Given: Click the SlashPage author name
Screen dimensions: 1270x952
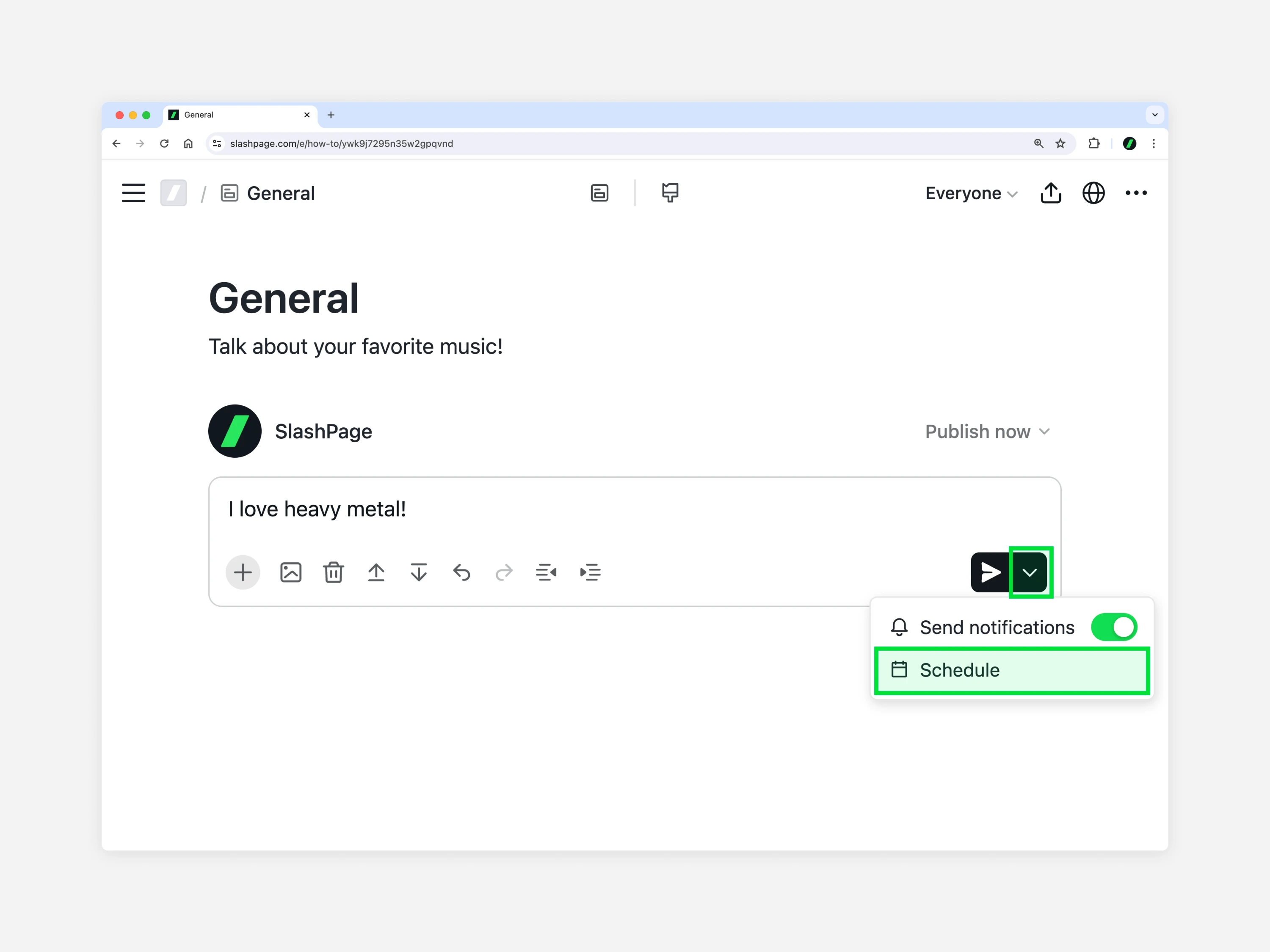Looking at the screenshot, I should click(323, 432).
